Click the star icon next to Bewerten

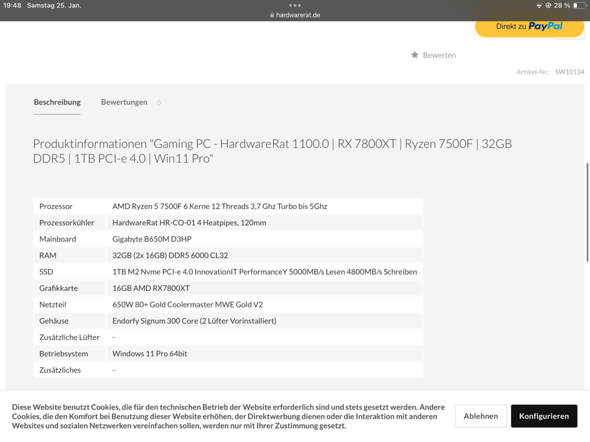click(415, 55)
